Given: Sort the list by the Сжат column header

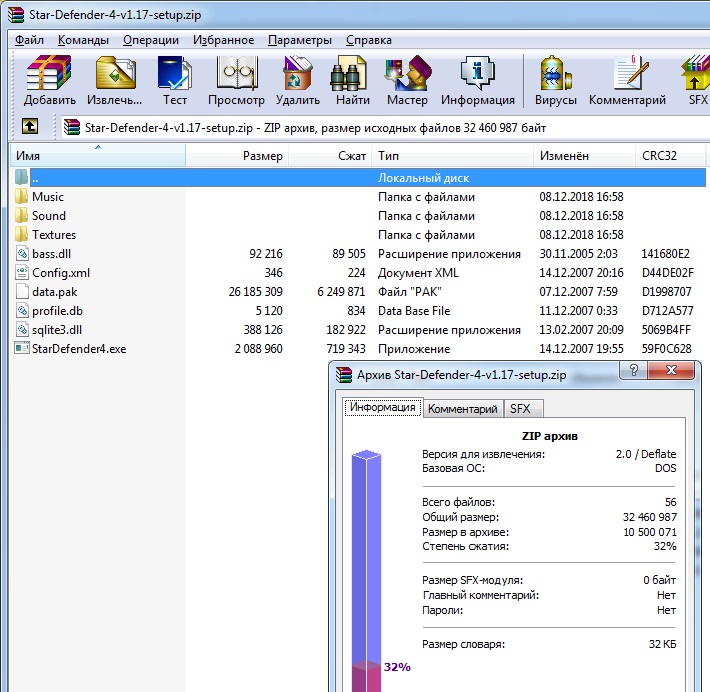Looking at the screenshot, I should click(x=330, y=156).
